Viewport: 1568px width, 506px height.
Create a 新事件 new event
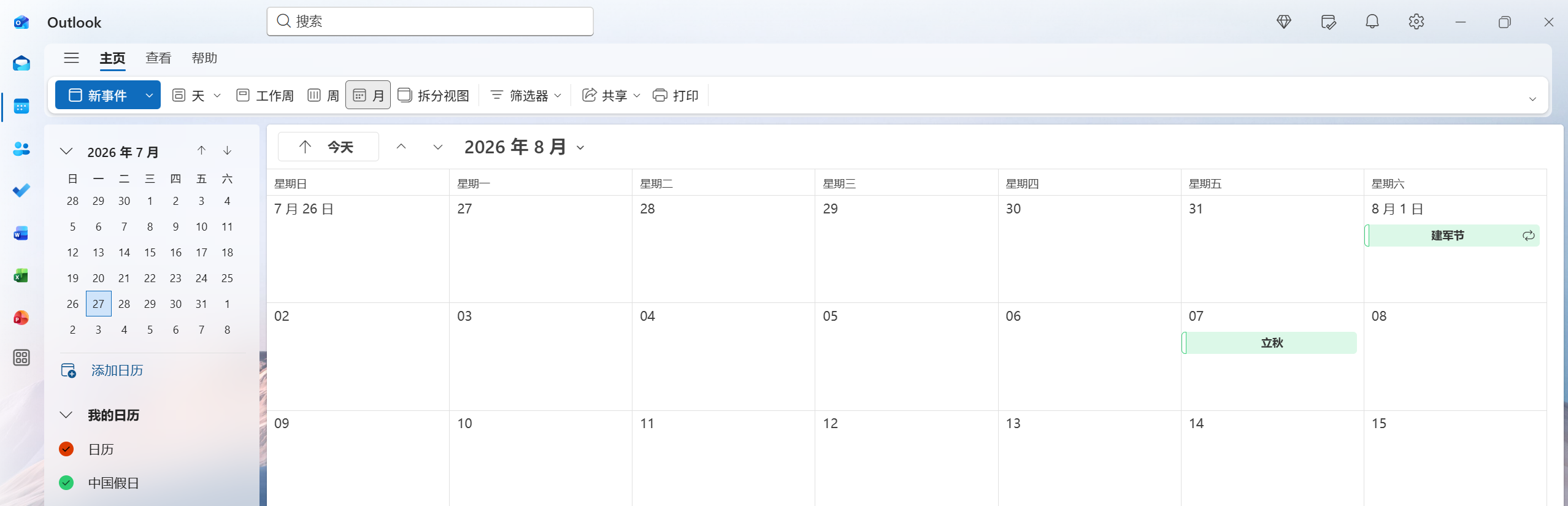[98, 95]
